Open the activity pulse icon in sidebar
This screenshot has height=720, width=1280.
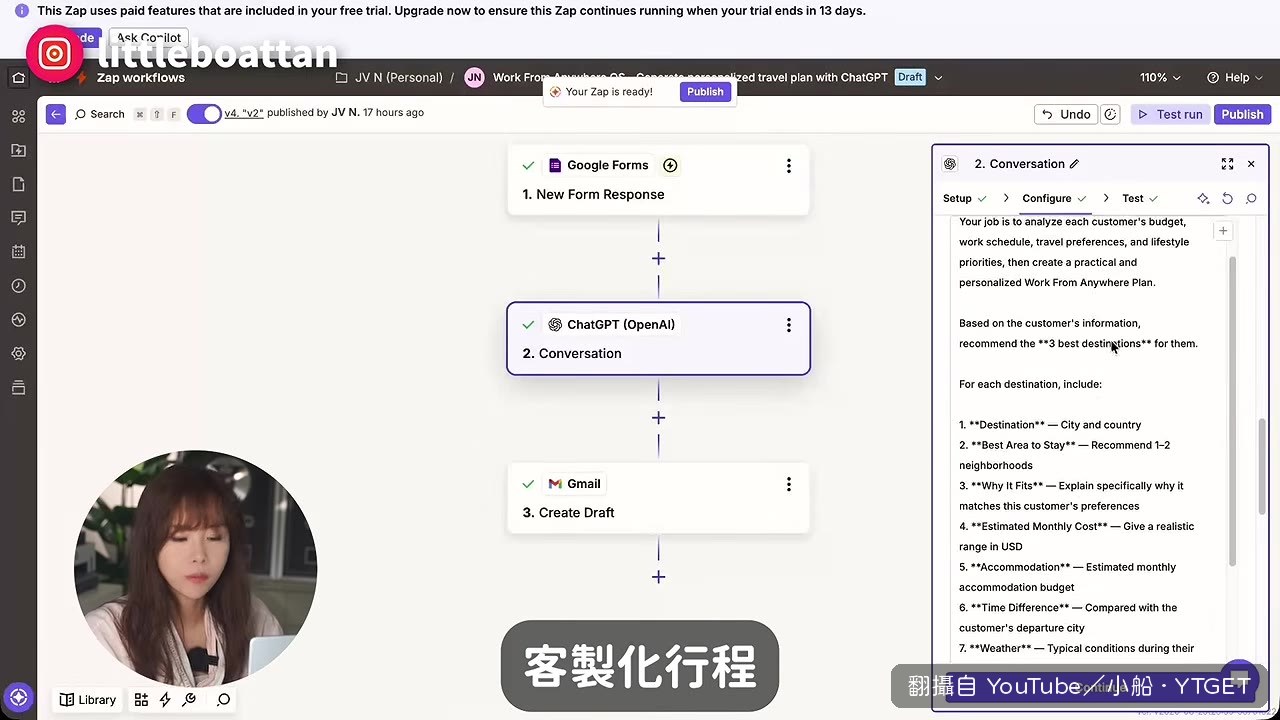pos(18,320)
